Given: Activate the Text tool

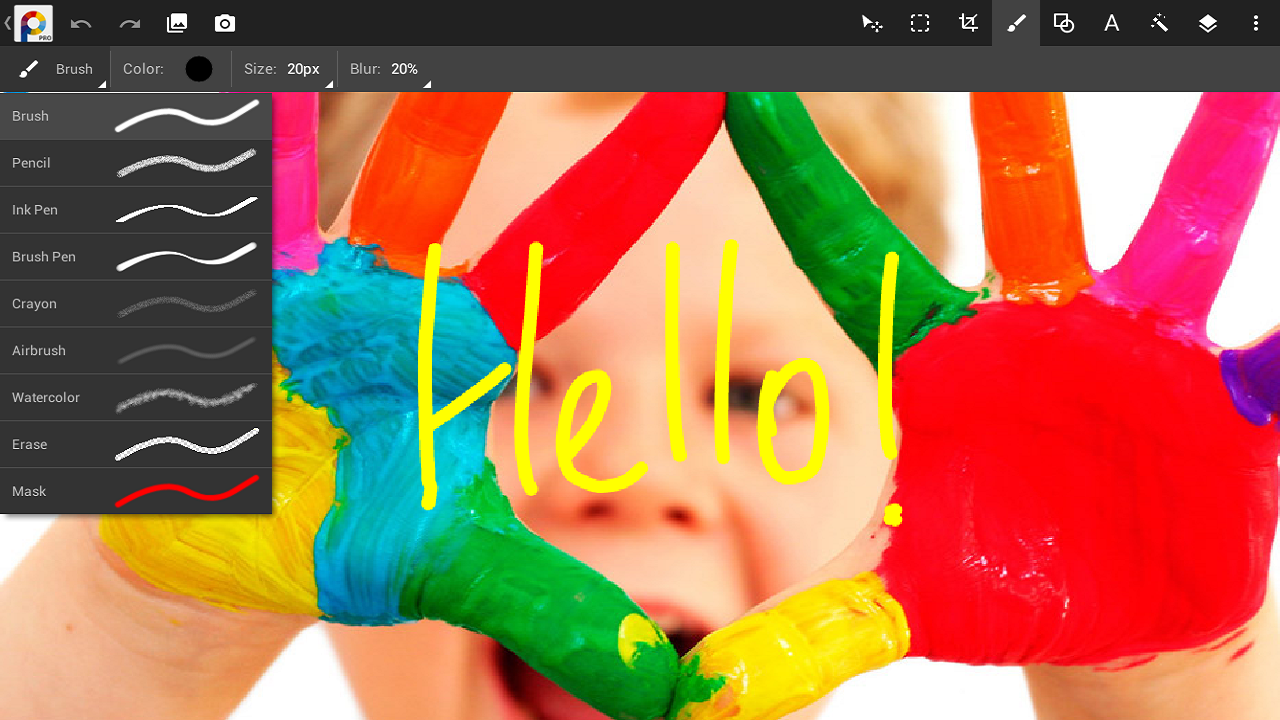Looking at the screenshot, I should [1111, 23].
